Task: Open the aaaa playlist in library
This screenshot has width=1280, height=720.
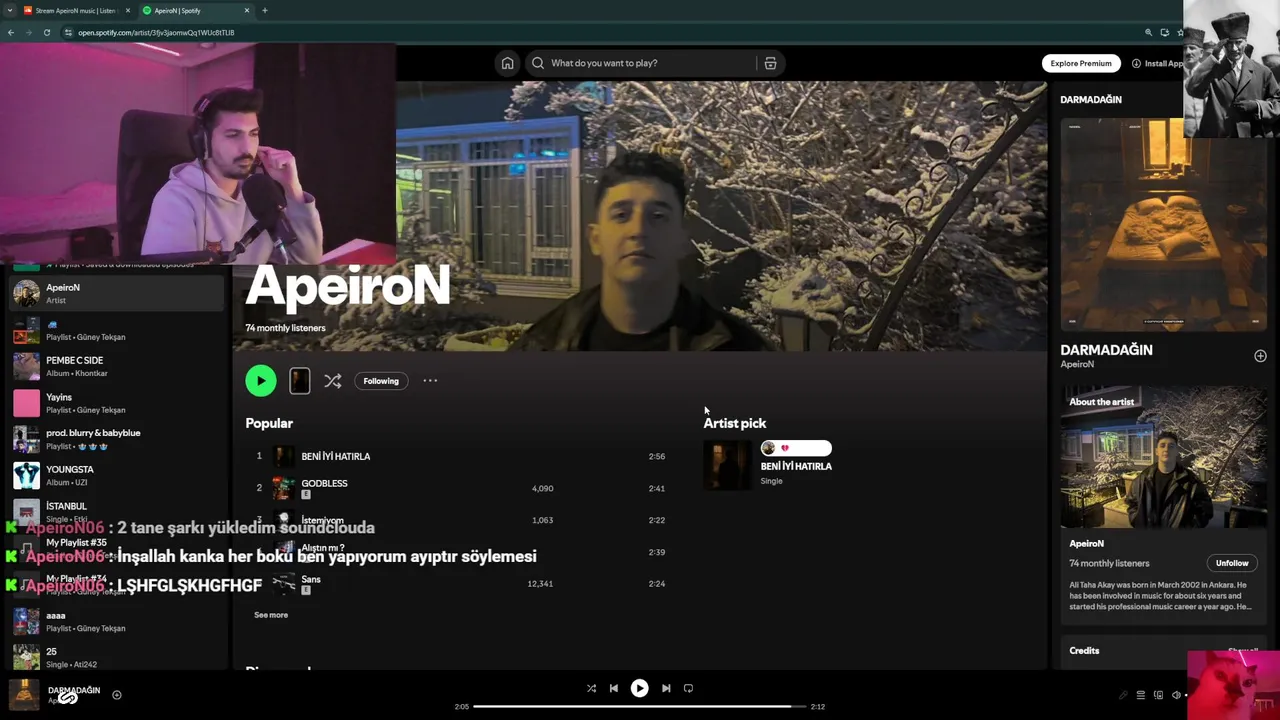Action: 117,621
